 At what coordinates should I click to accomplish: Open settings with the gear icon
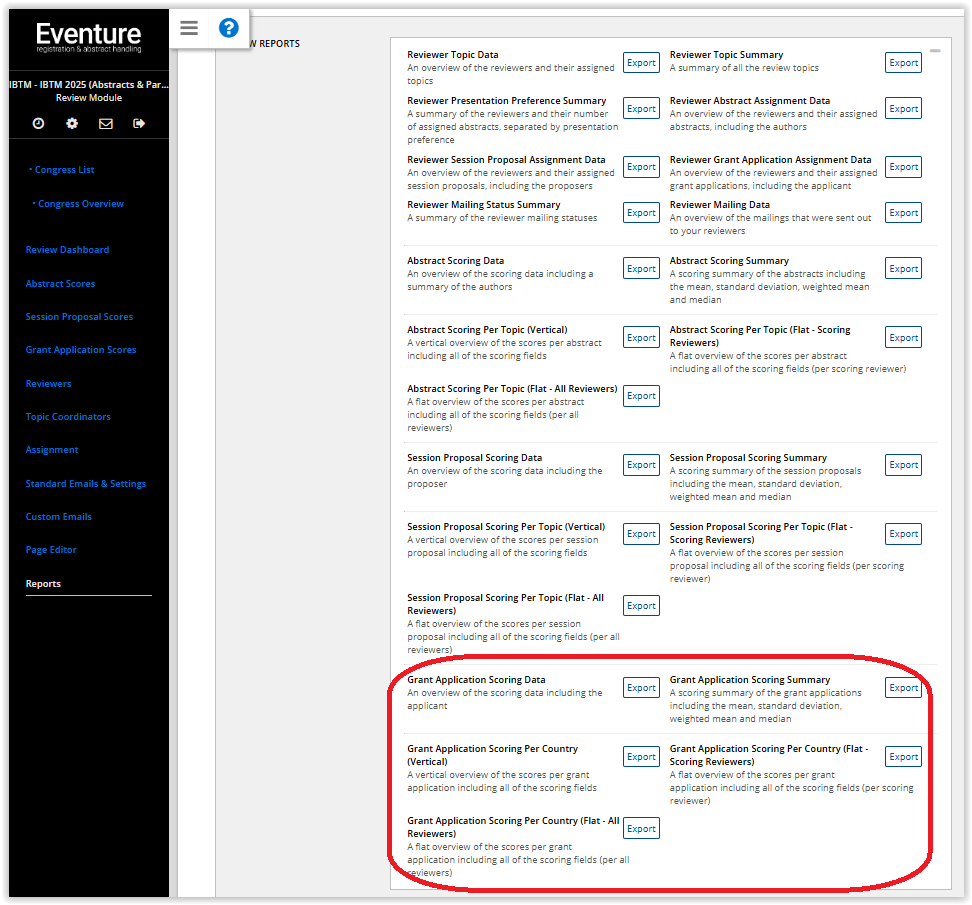tap(72, 124)
